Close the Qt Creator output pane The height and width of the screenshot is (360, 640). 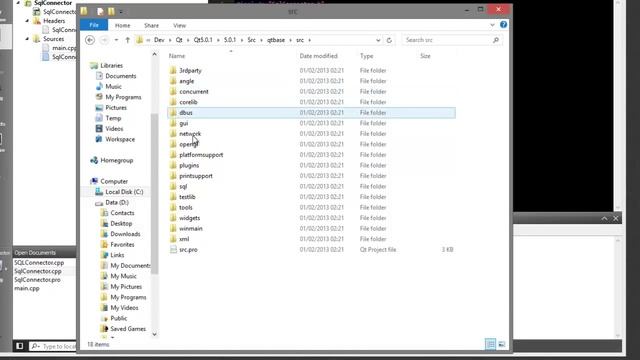(x=616, y=219)
